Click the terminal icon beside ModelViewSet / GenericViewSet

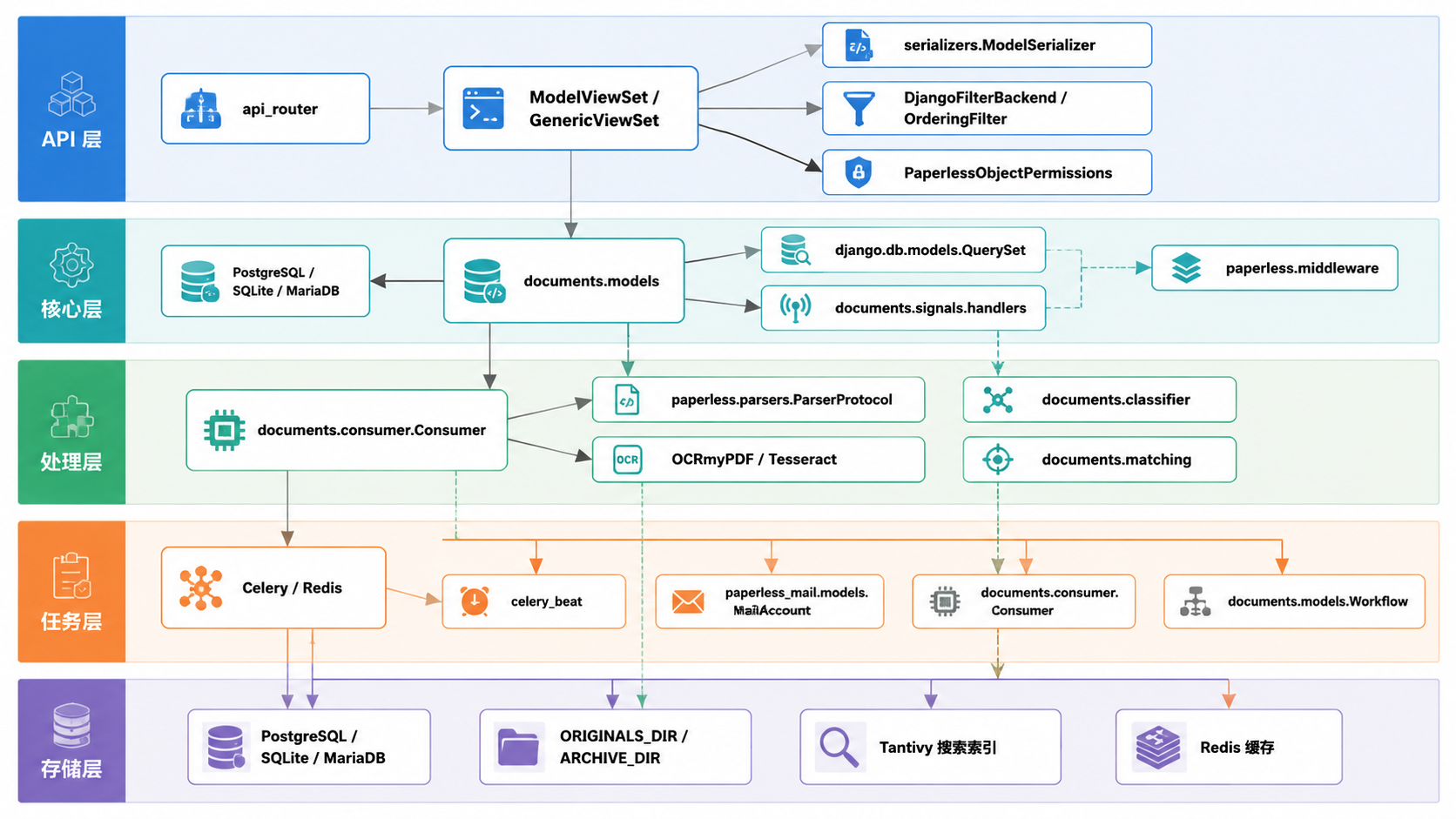click(x=482, y=109)
